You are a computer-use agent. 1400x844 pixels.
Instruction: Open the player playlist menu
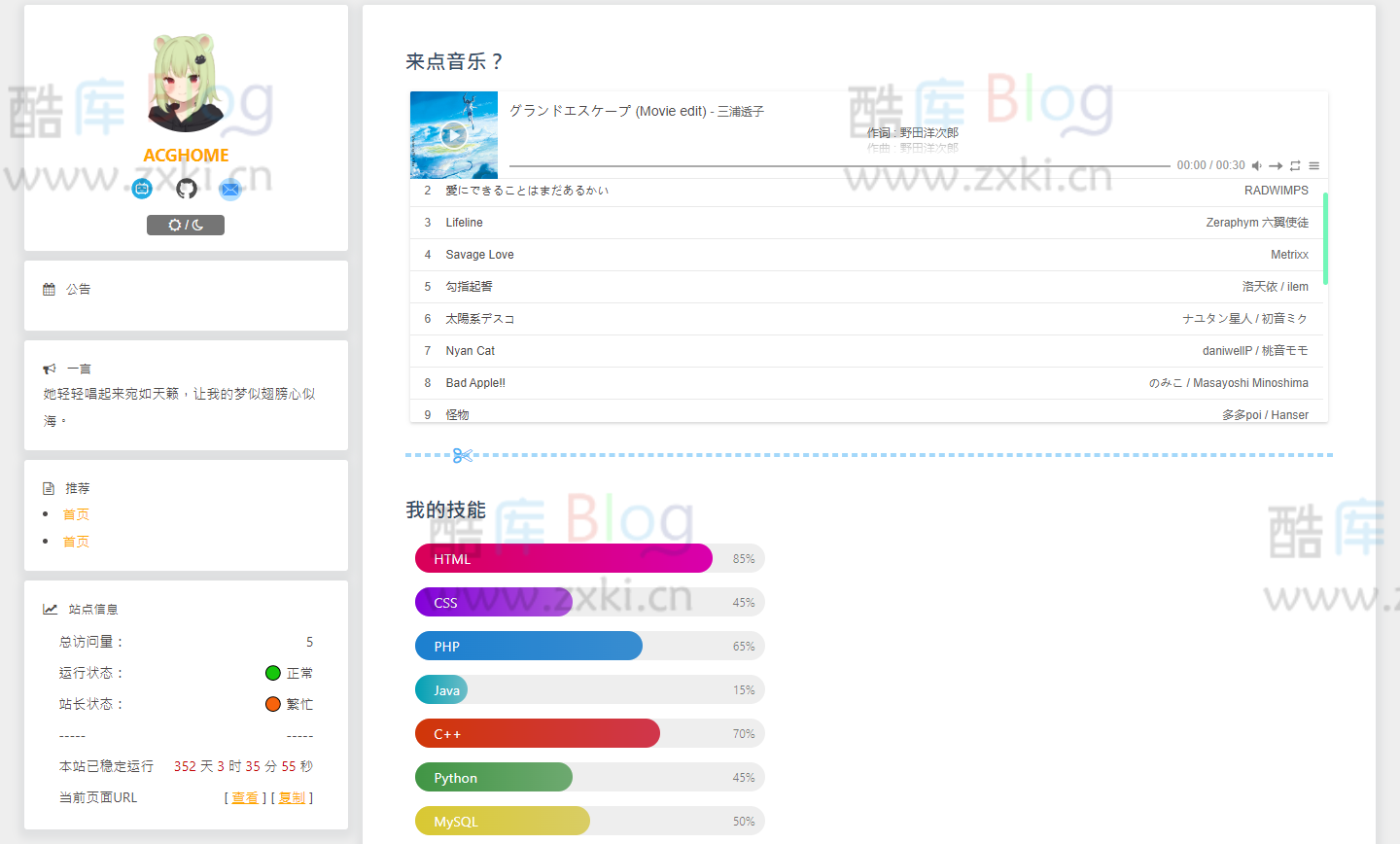pos(1313,165)
